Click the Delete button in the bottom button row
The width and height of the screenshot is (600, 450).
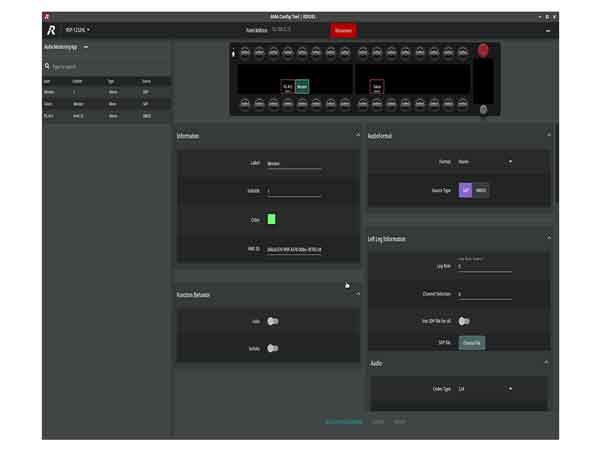tap(399, 422)
